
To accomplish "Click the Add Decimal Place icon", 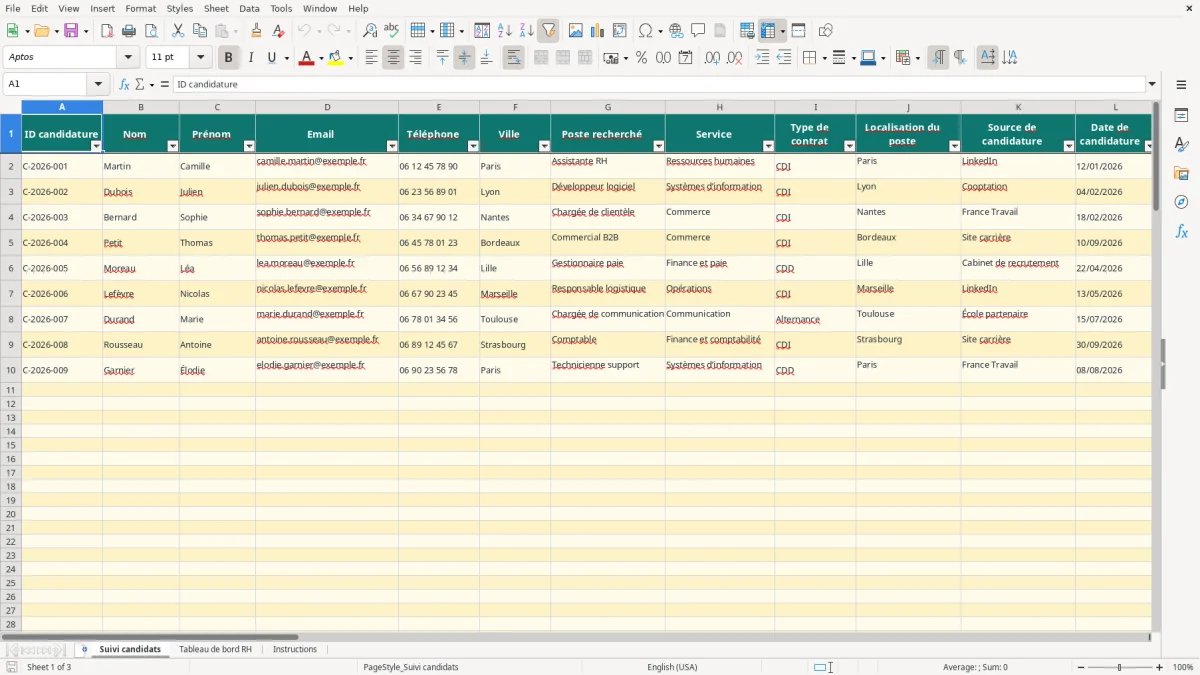I will [x=712, y=58].
